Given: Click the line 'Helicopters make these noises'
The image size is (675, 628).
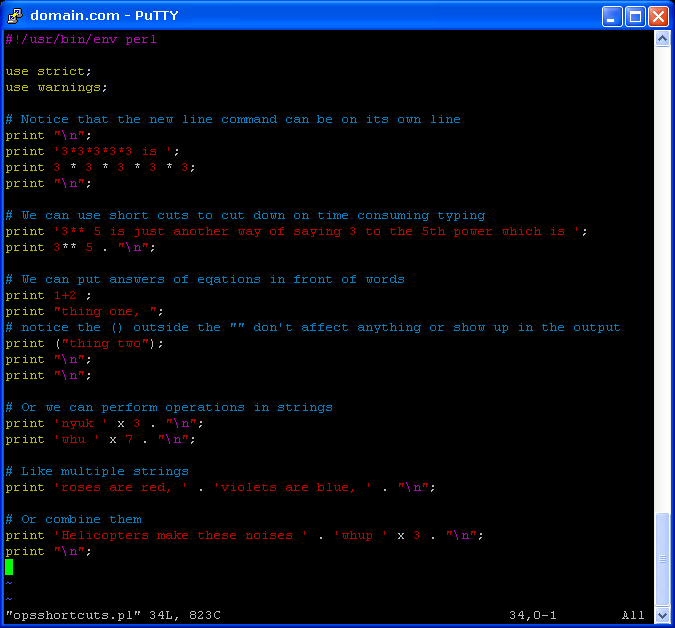Looking at the screenshot, I should pyautogui.click(x=245, y=535).
